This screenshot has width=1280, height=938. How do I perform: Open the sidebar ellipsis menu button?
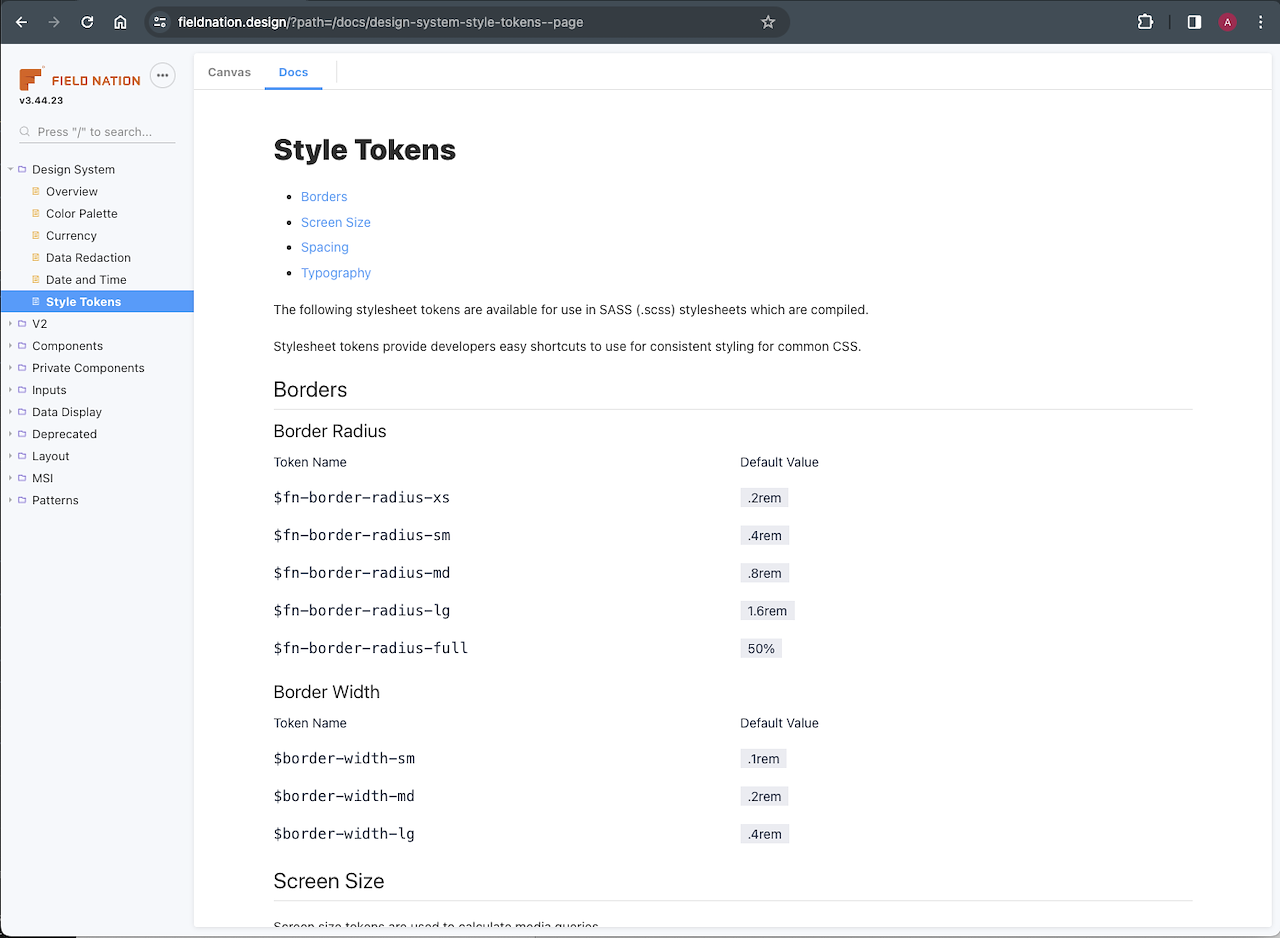click(x=162, y=75)
